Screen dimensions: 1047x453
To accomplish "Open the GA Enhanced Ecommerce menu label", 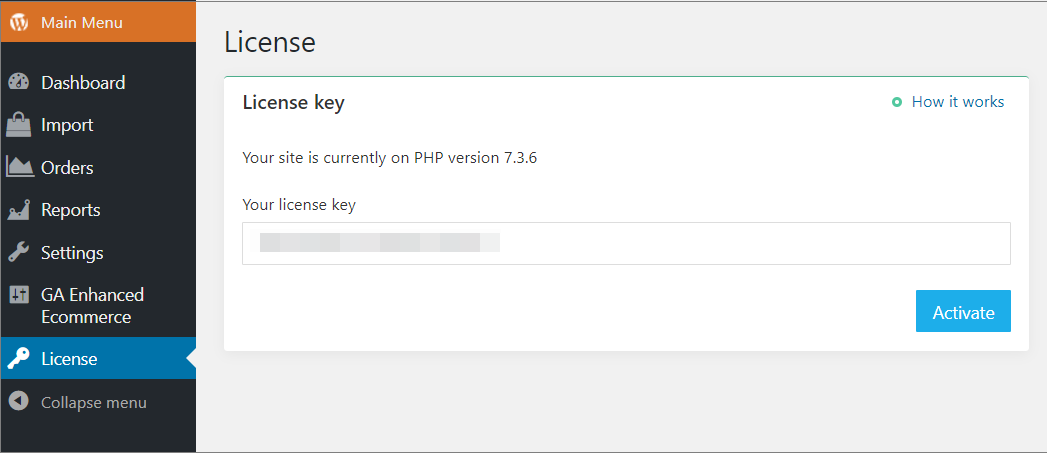I will pyautogui.click(x=92, y=306).
